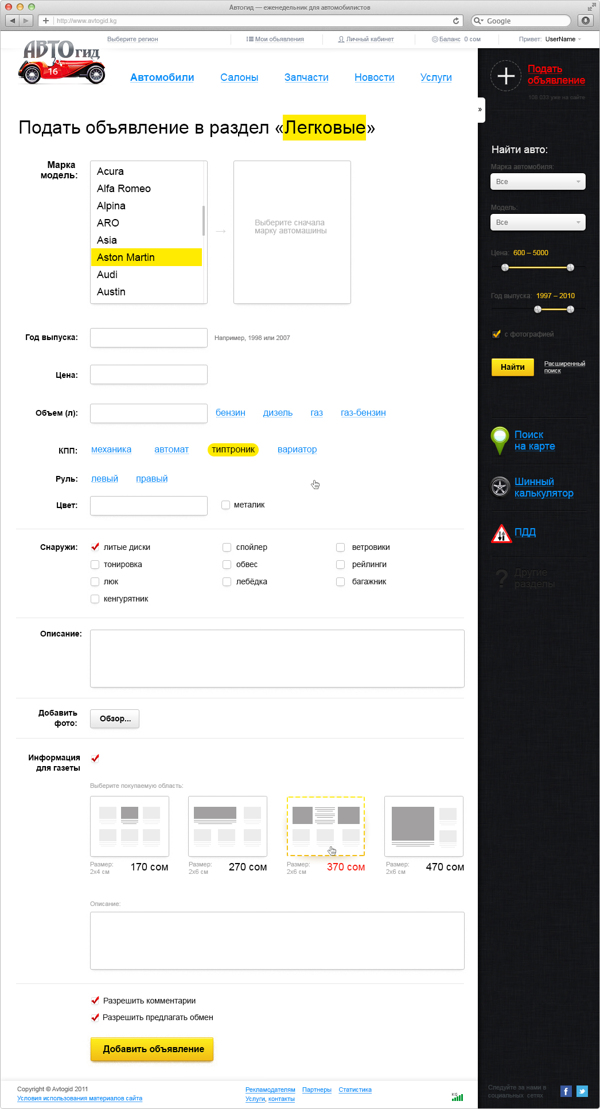Select the 270 сом newspaper layout thumbnail
This screenshot has height=1109, width=600.
pos(227,825)
